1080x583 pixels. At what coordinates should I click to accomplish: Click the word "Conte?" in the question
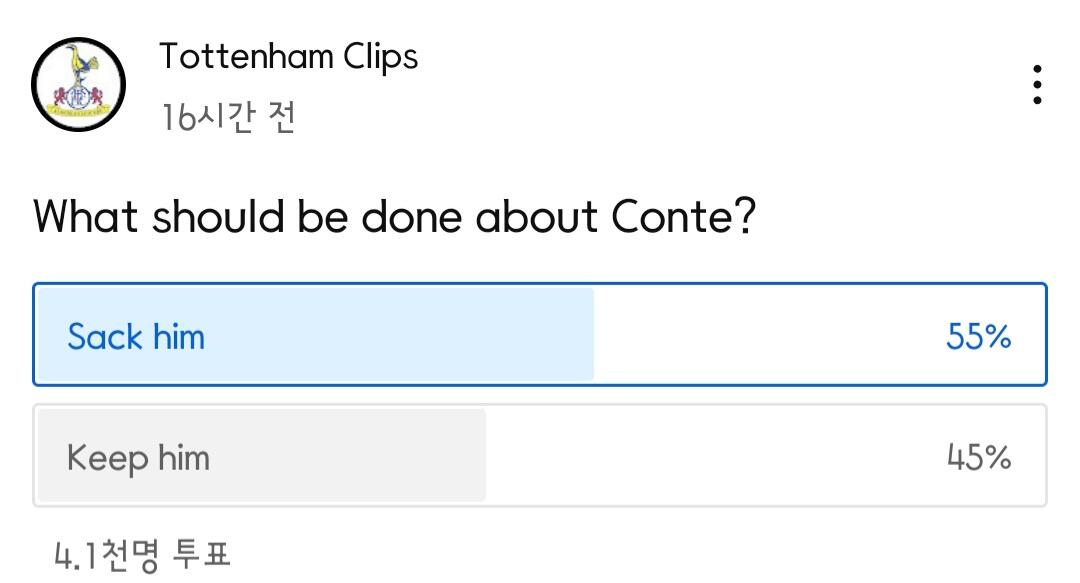(x=682, y=216)
